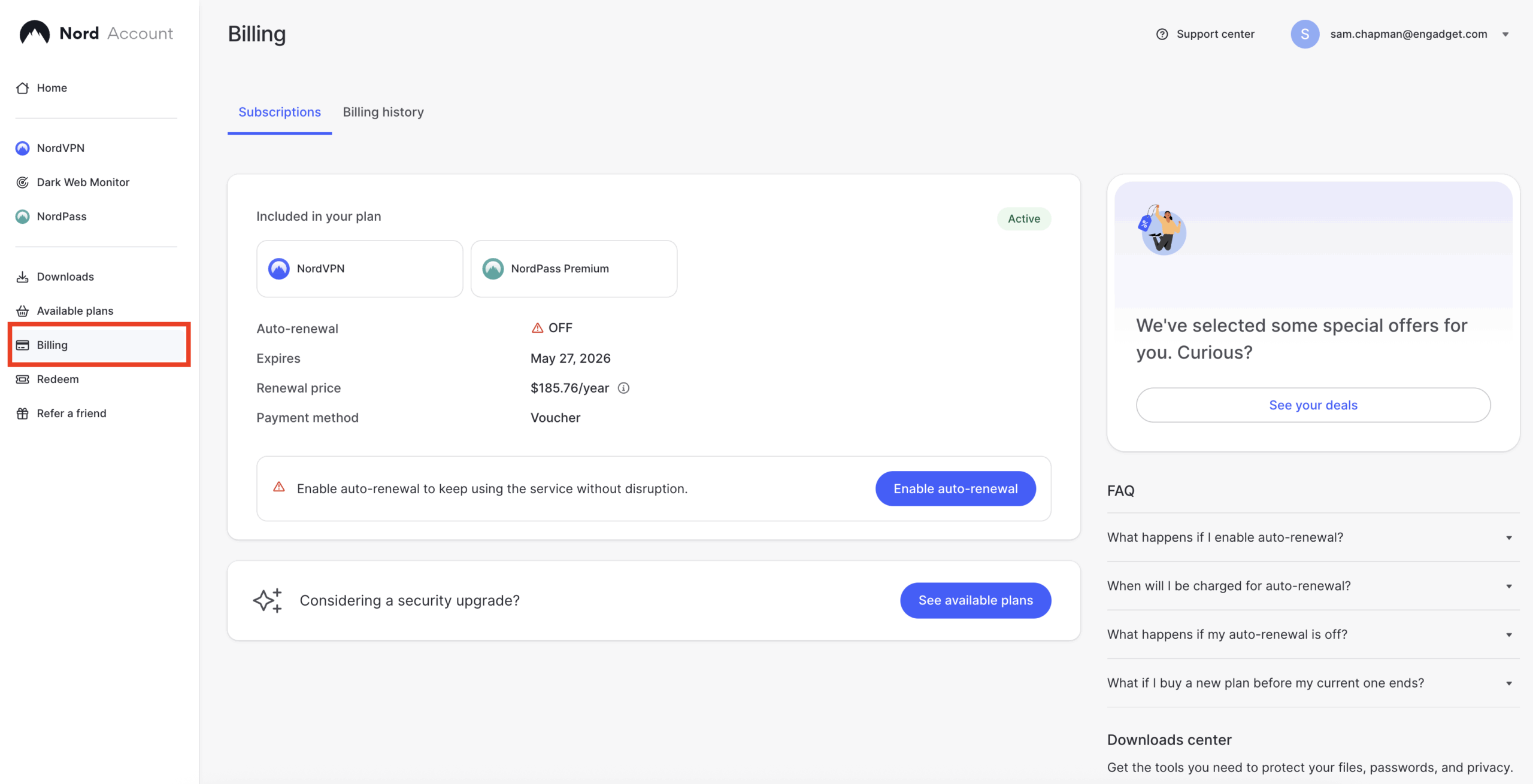Click the renewal price info icon
Viewport: 1533px width, 784px height.
(625, 388)
